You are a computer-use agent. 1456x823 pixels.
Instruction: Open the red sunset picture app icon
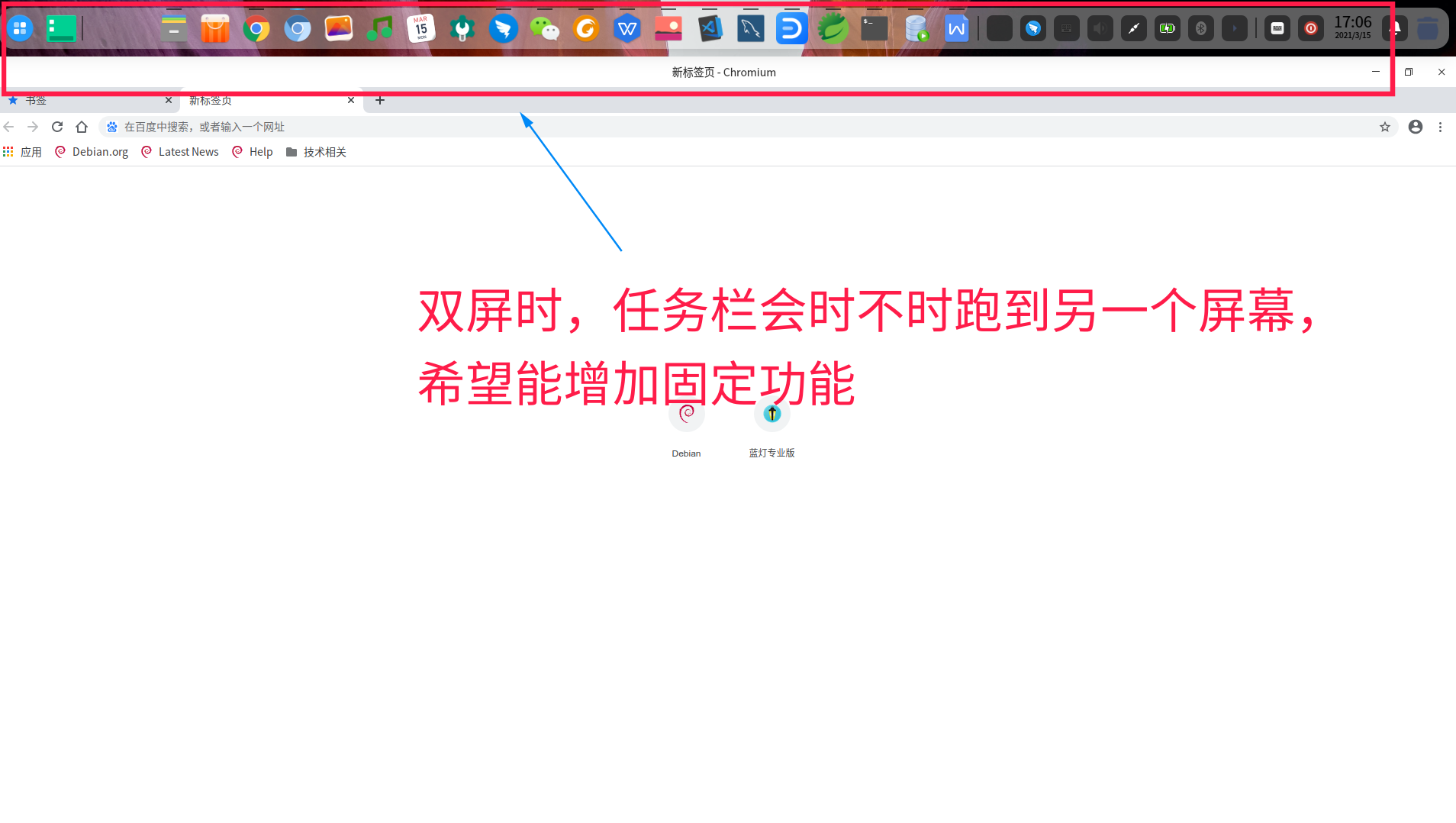pos(668,29)
